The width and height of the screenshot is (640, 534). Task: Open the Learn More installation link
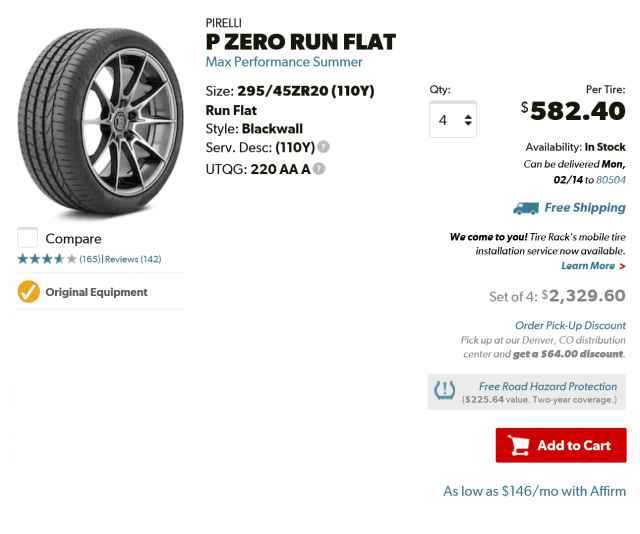tap(588, 266)
